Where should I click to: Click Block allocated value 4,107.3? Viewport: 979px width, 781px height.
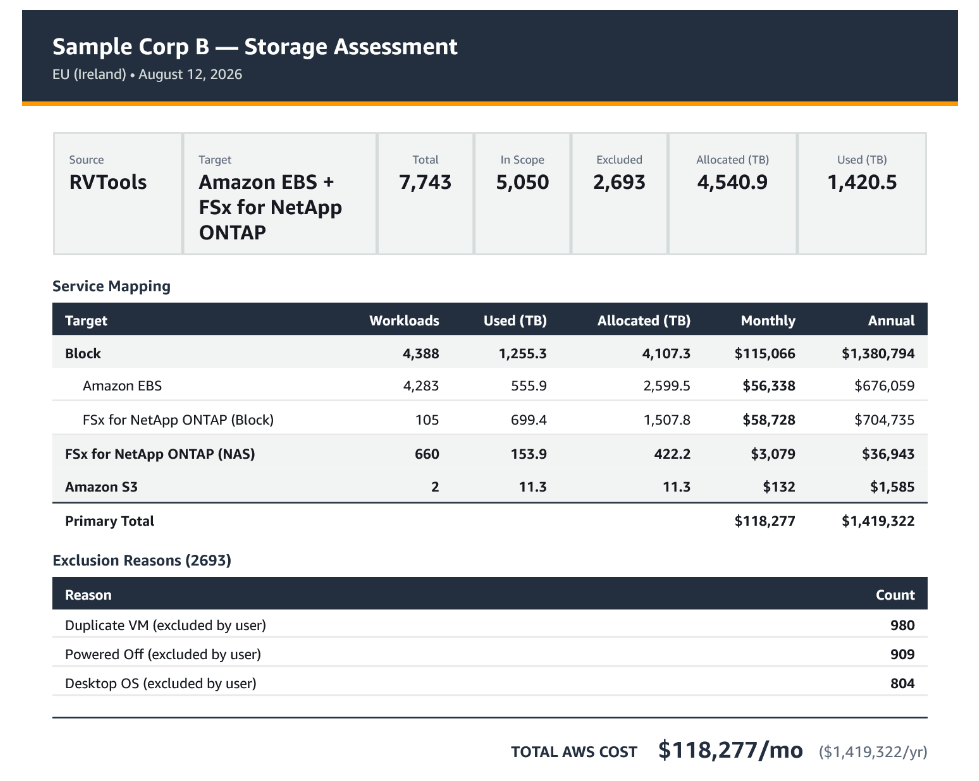(x=666, y=353)
